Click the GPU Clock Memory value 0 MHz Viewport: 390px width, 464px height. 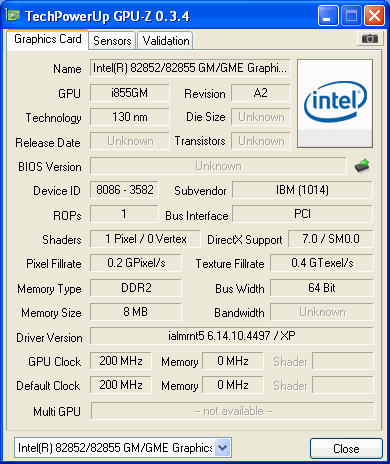click(233, 361)
